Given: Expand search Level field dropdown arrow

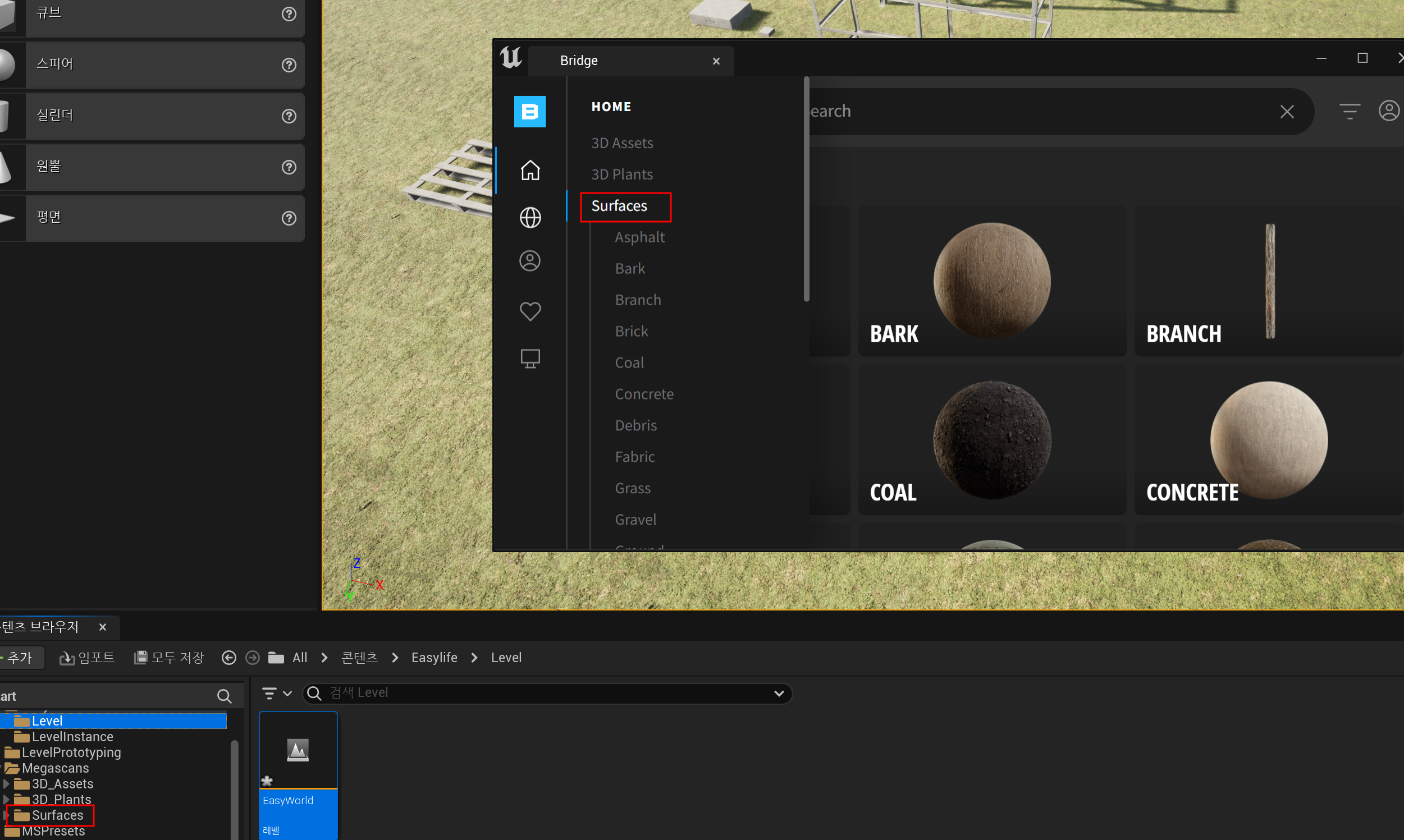Looking at the screenshot, I should click(x=779, y=694).
